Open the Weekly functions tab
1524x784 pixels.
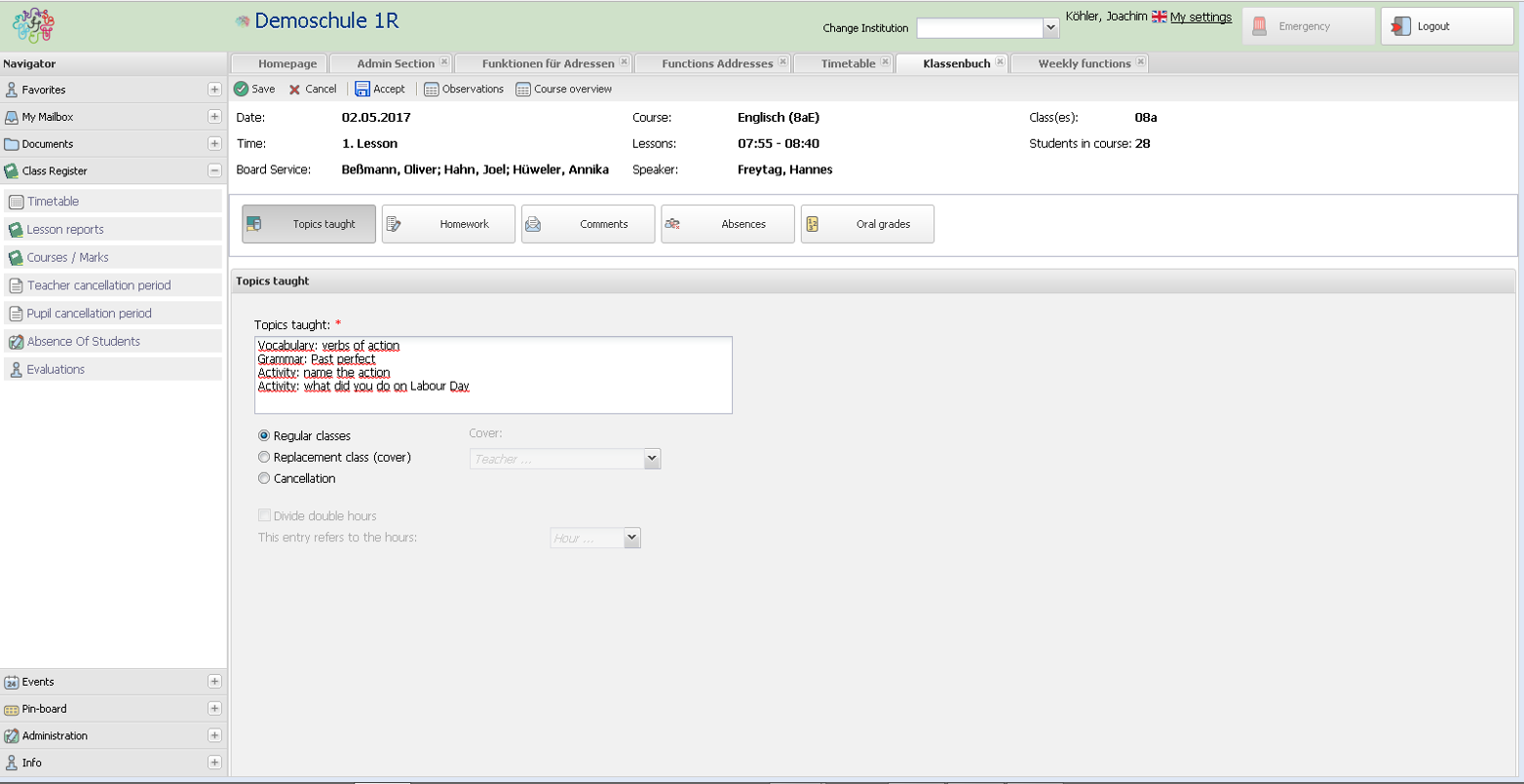[1077, 62]
